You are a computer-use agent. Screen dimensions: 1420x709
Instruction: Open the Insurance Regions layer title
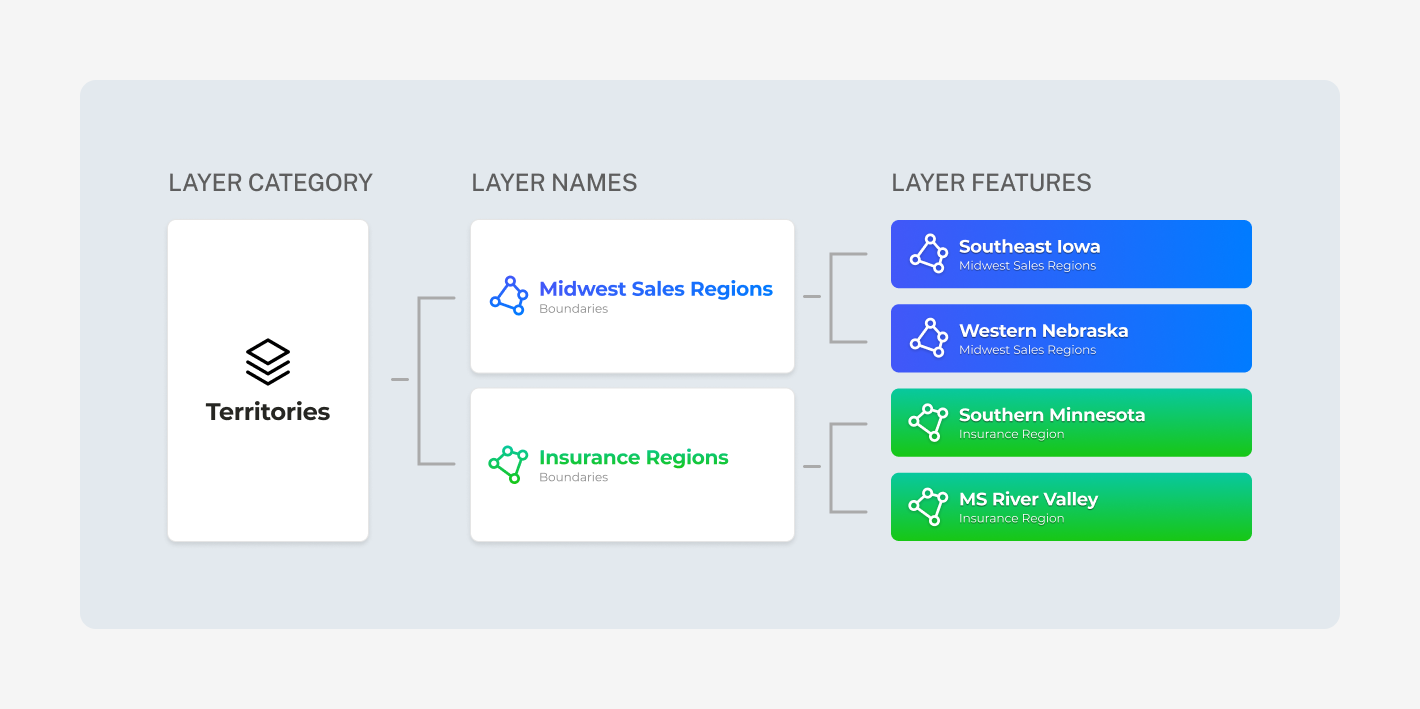[634, 457]
